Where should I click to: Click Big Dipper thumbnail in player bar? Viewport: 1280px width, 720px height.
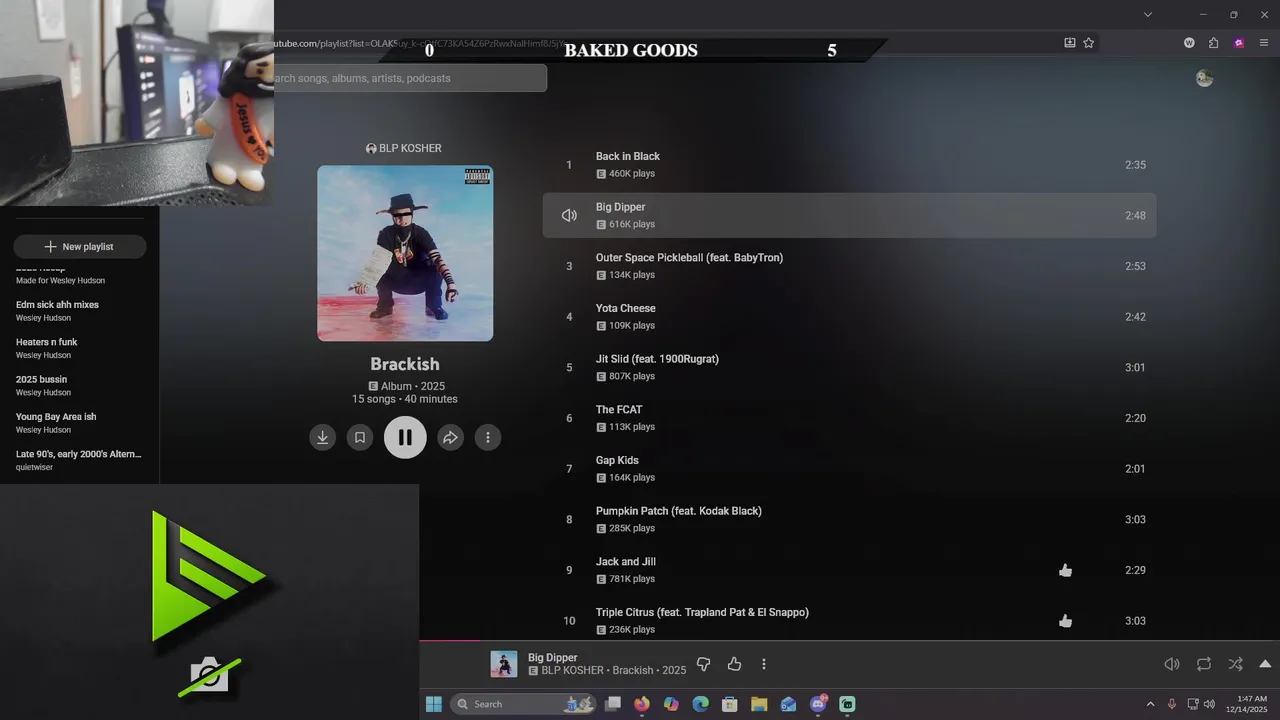(504, 664)
